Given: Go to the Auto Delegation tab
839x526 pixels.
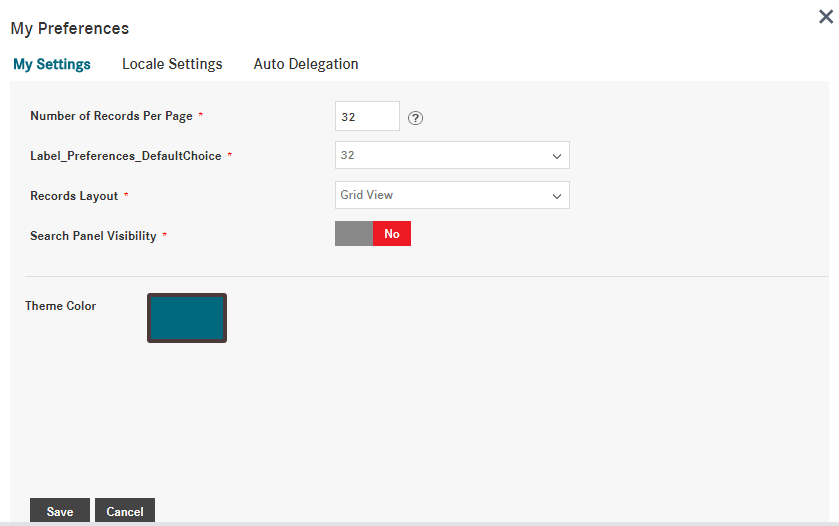Looking at the screenshot, I should click(x=306, y=64).
